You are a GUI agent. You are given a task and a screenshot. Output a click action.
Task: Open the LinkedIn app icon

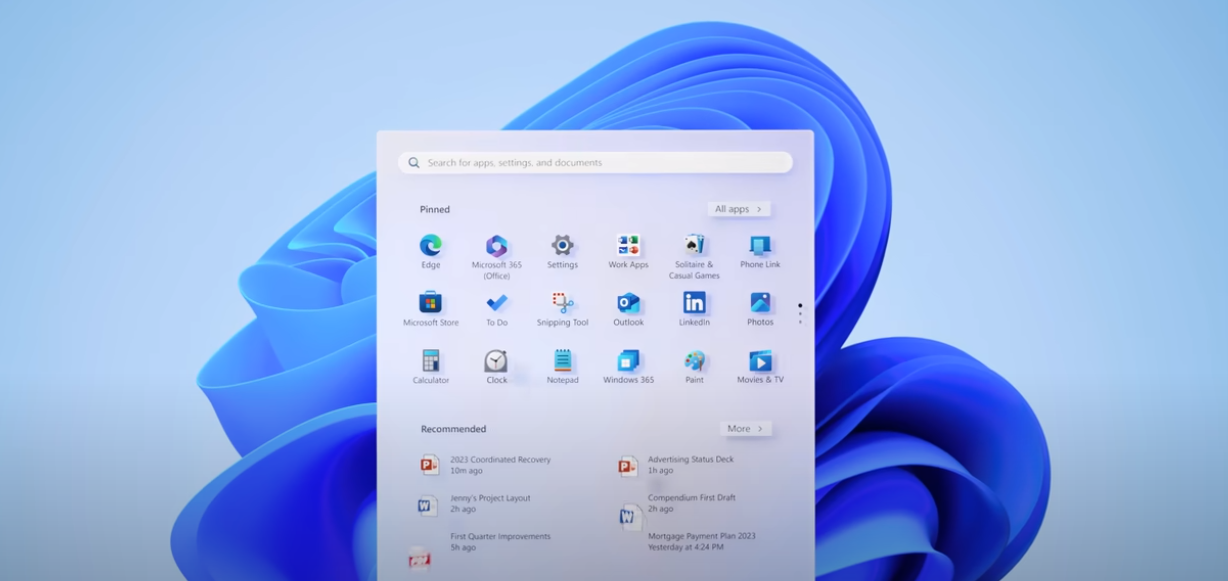[x=694, y=303]
